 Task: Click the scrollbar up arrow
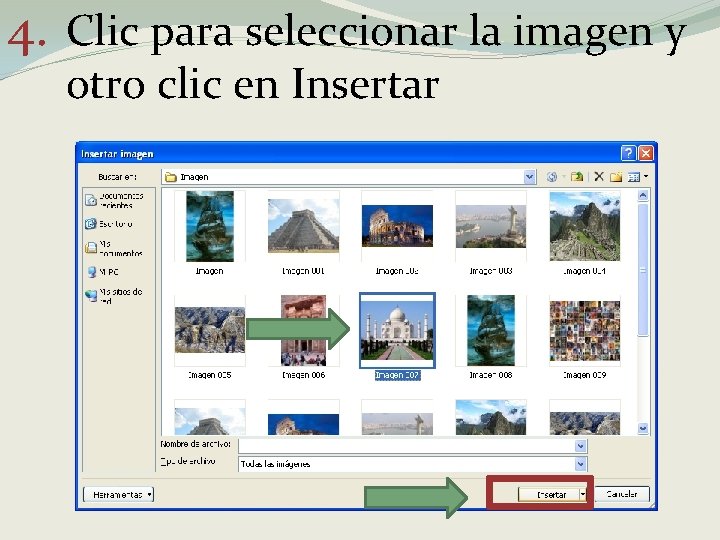(643, 196)
